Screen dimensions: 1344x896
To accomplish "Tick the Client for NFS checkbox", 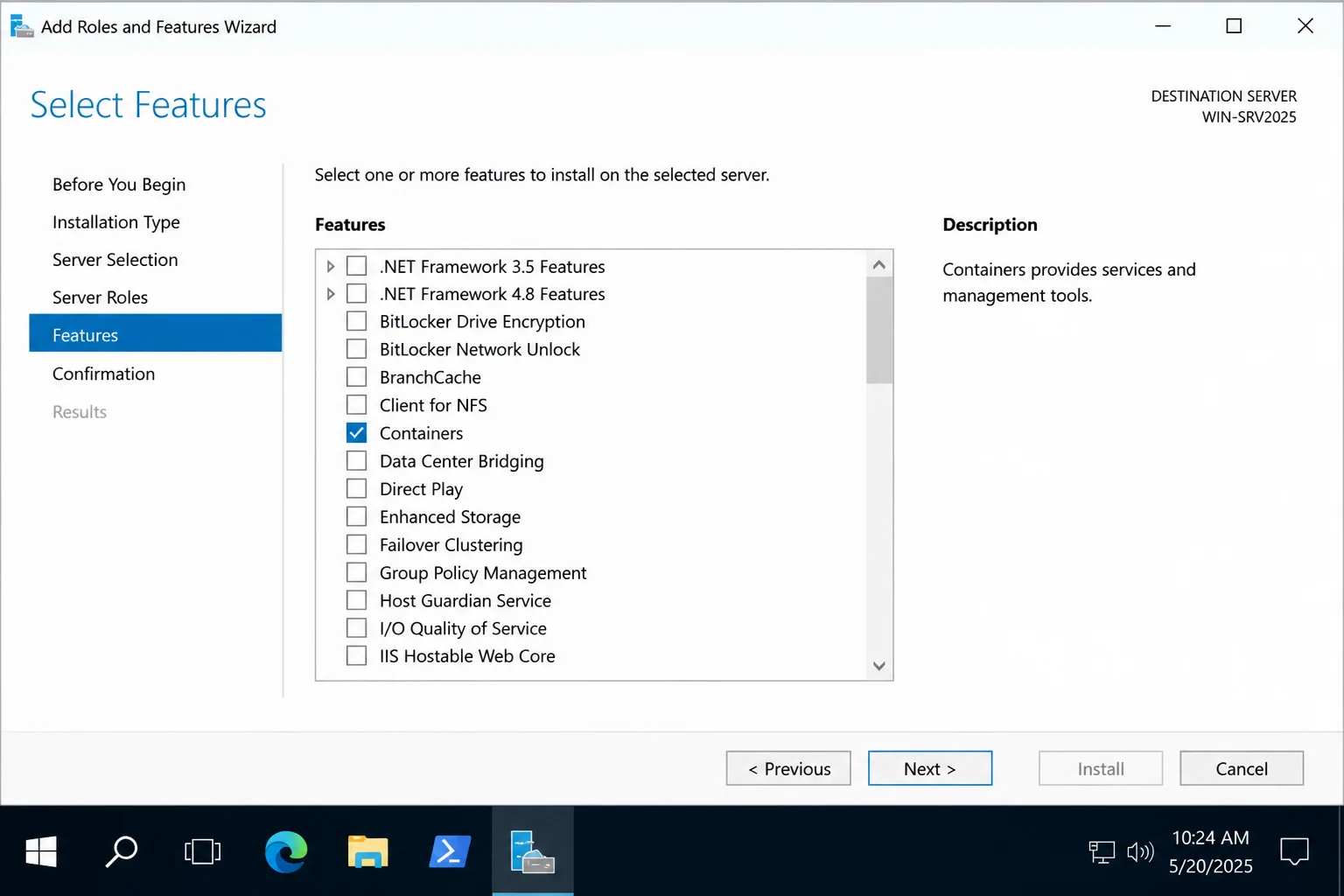I will pyautogui.click(x=356, y=405).
